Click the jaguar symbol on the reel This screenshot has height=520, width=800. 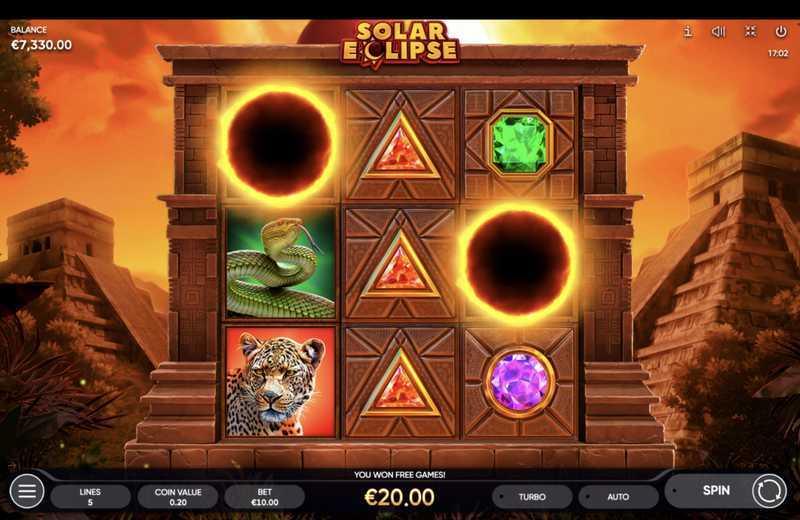click(280, 382)
